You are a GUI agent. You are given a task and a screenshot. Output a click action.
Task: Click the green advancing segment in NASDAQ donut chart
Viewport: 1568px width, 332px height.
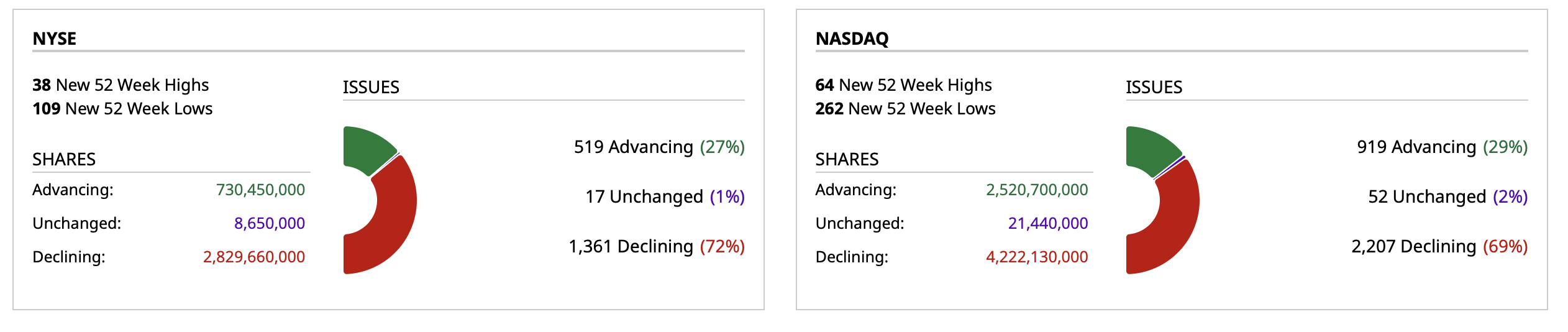pyautogui.click(x=1149, y=148)
